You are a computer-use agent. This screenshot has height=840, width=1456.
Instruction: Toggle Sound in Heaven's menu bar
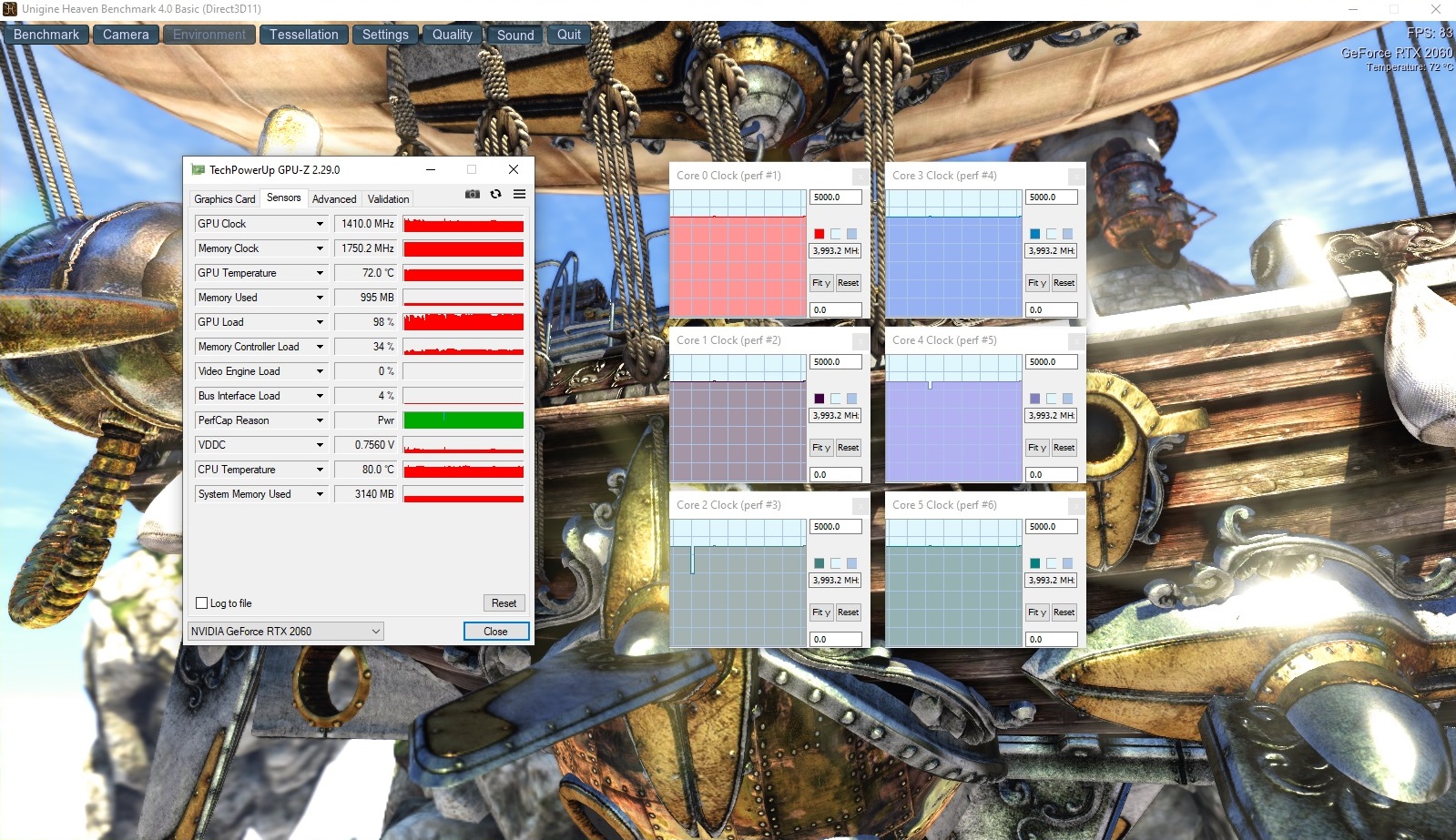[x=515, y=35]
